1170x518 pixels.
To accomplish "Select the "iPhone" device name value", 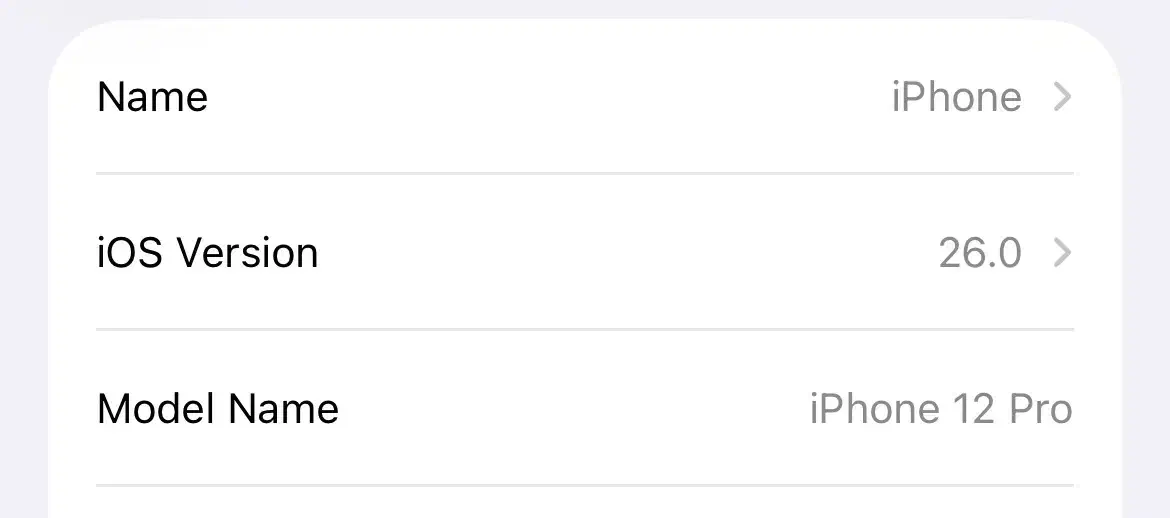I will [956, 97].
